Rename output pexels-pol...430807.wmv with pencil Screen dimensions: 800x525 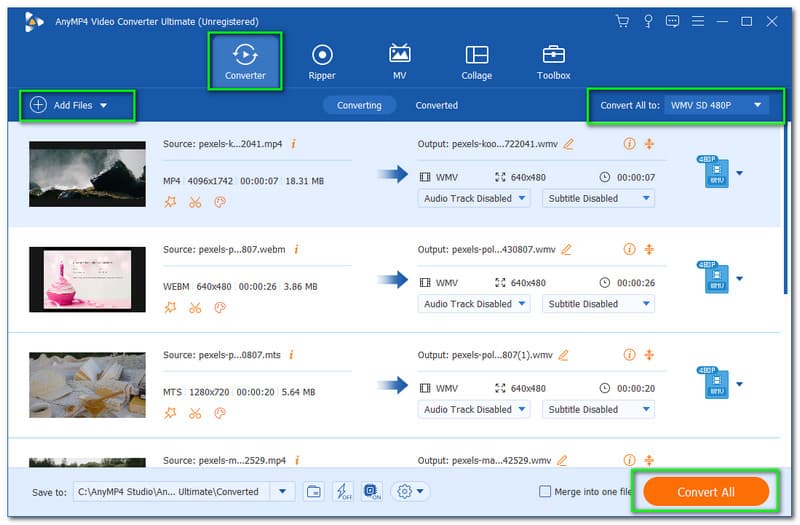[566, 250]
